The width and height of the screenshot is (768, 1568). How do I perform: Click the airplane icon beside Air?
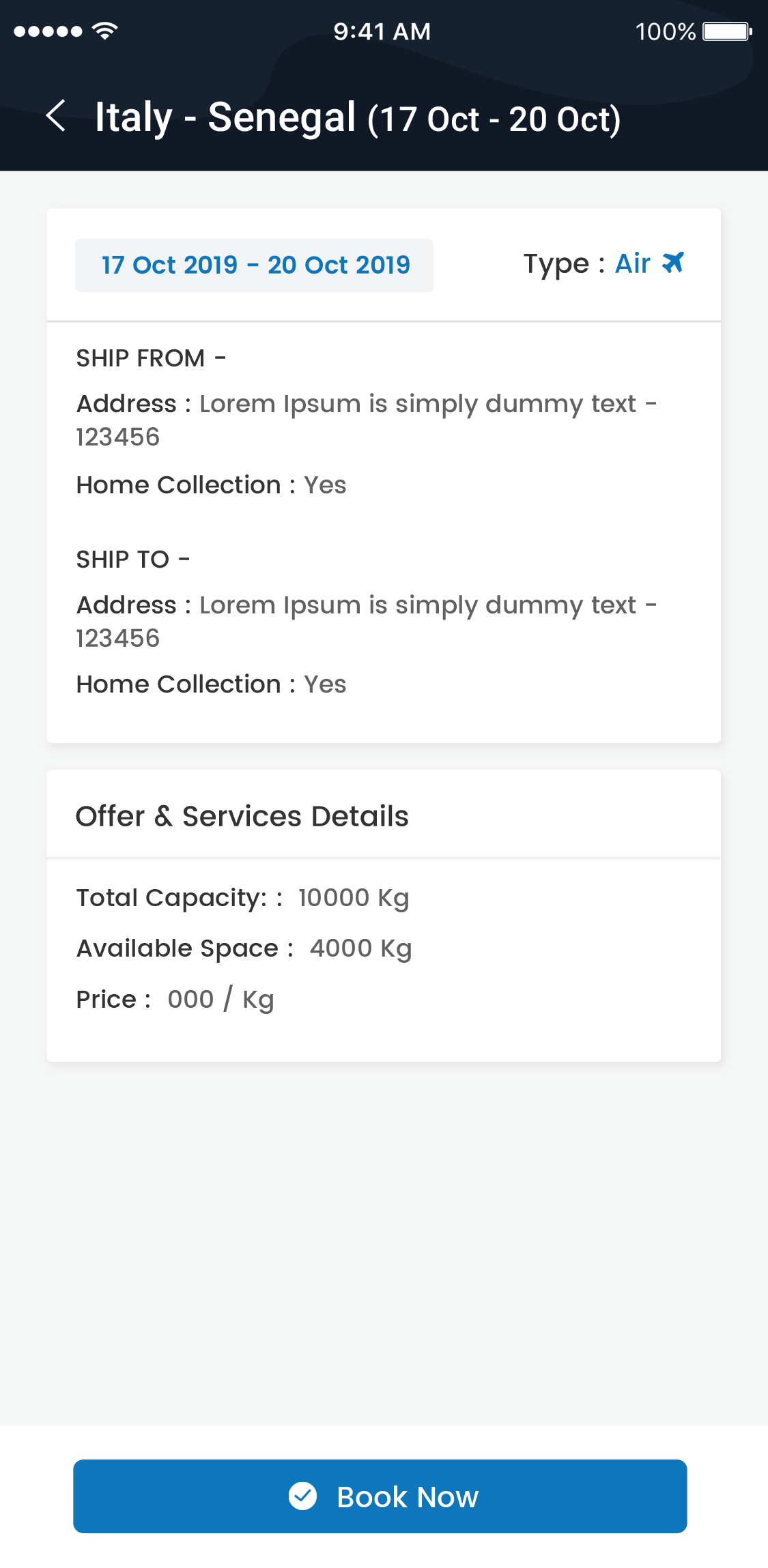[673, 263]
